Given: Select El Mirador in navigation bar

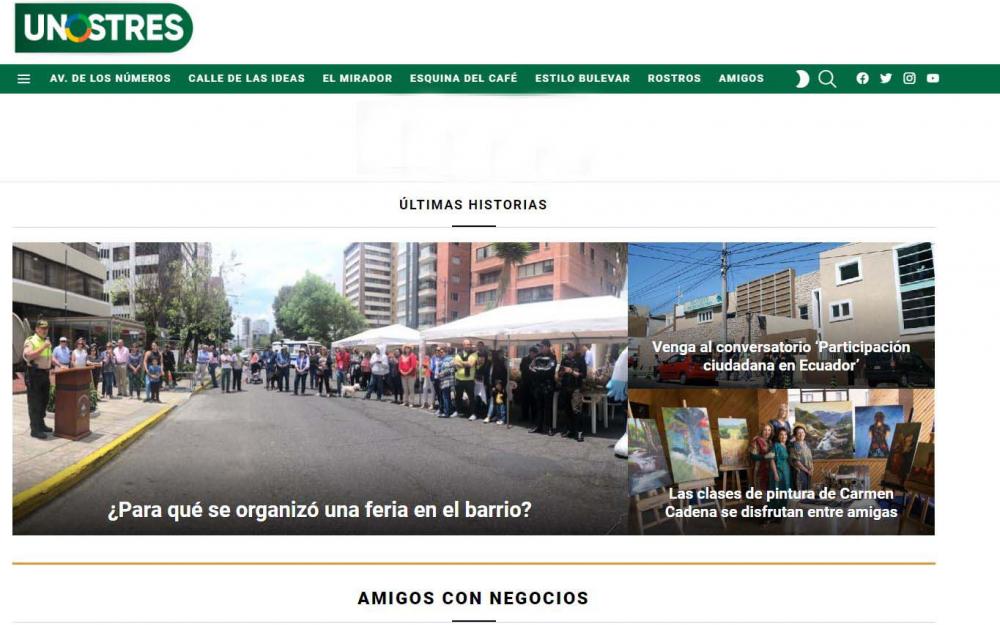Looking at the screenshot, I should point(357,79).
